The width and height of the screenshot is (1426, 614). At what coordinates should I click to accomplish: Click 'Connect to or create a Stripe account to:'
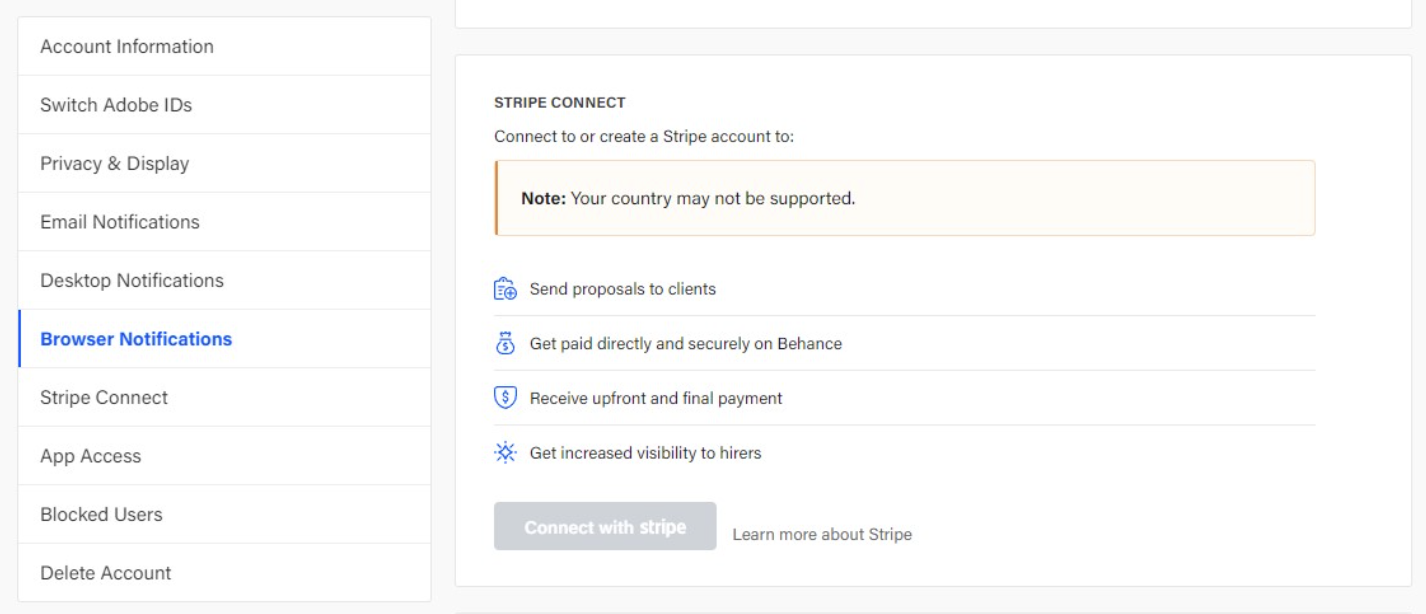click(x=644, y=136)
